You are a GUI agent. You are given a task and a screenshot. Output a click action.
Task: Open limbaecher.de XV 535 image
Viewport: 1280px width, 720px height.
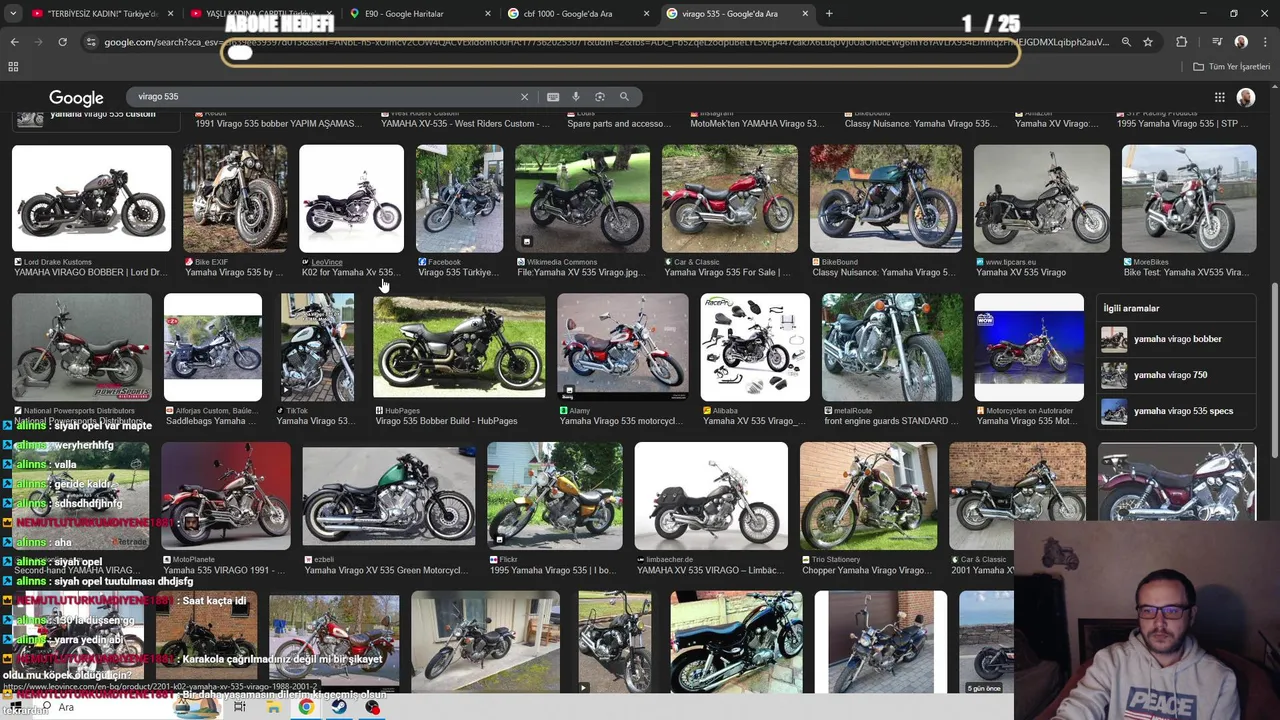711,496
